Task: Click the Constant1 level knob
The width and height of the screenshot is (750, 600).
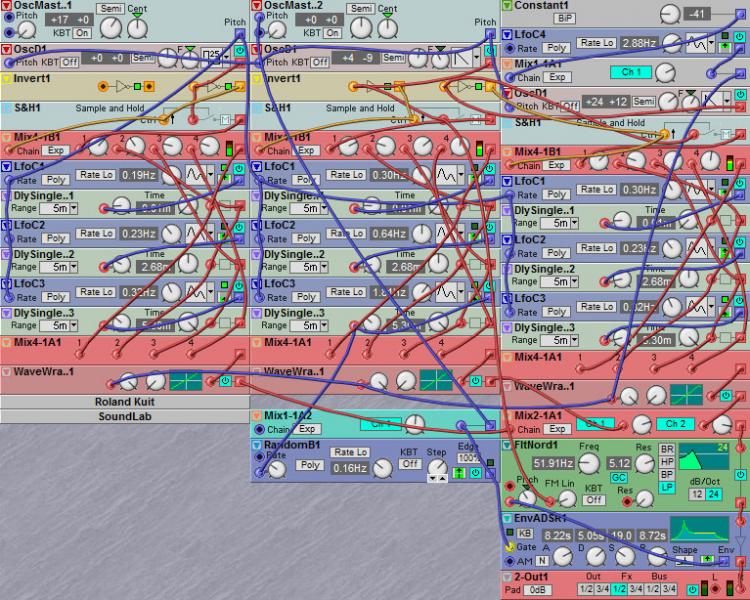Action: pyautogui.click(x=670, y=14)
